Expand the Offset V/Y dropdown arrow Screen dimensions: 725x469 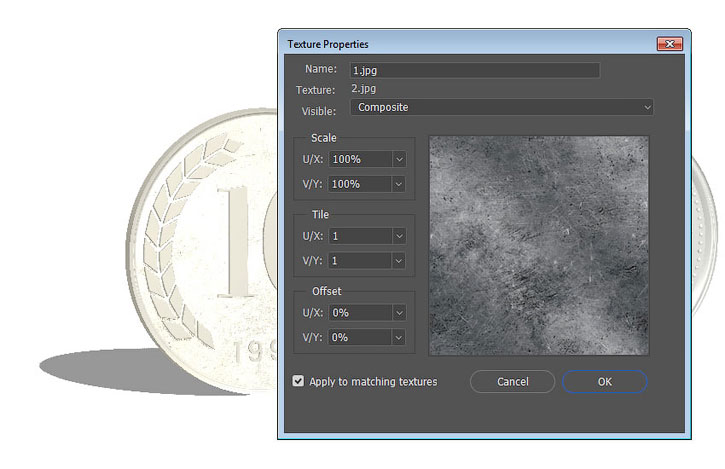coord(399,338)
